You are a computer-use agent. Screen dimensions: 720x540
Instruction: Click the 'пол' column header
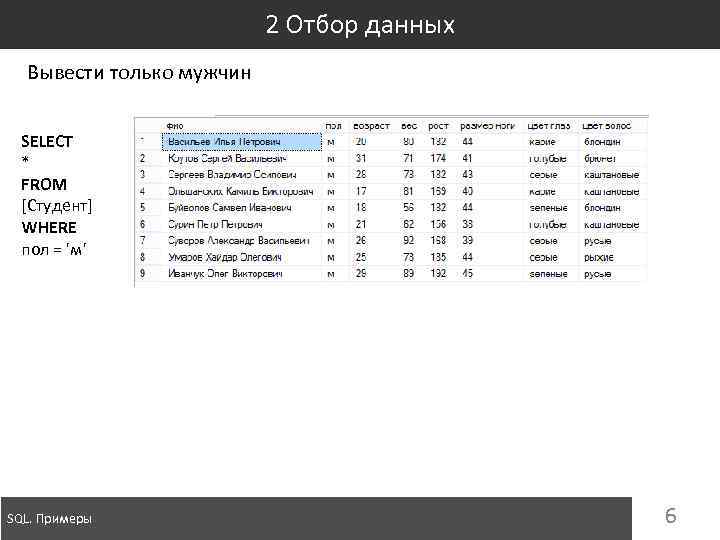[333, 126]
